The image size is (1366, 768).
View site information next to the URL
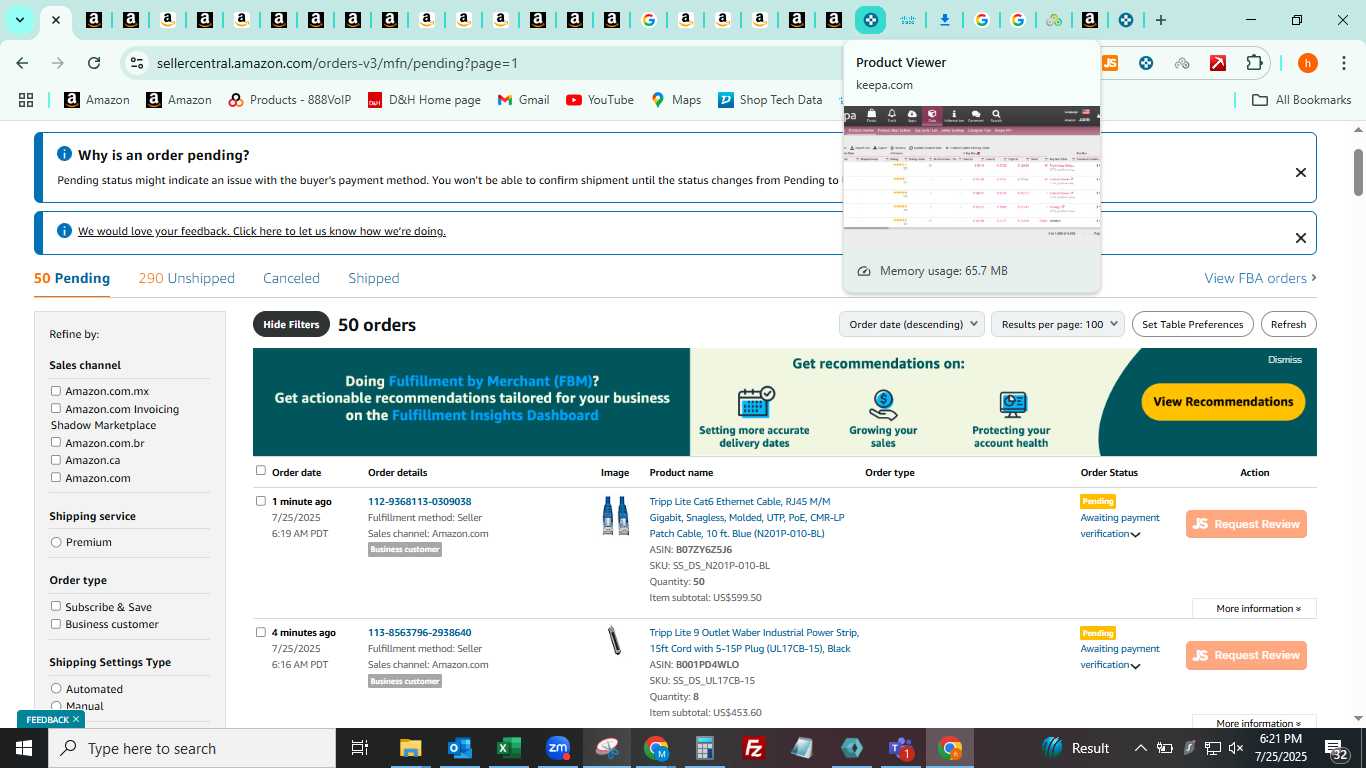pyautogui.click(x=137, y=63)
